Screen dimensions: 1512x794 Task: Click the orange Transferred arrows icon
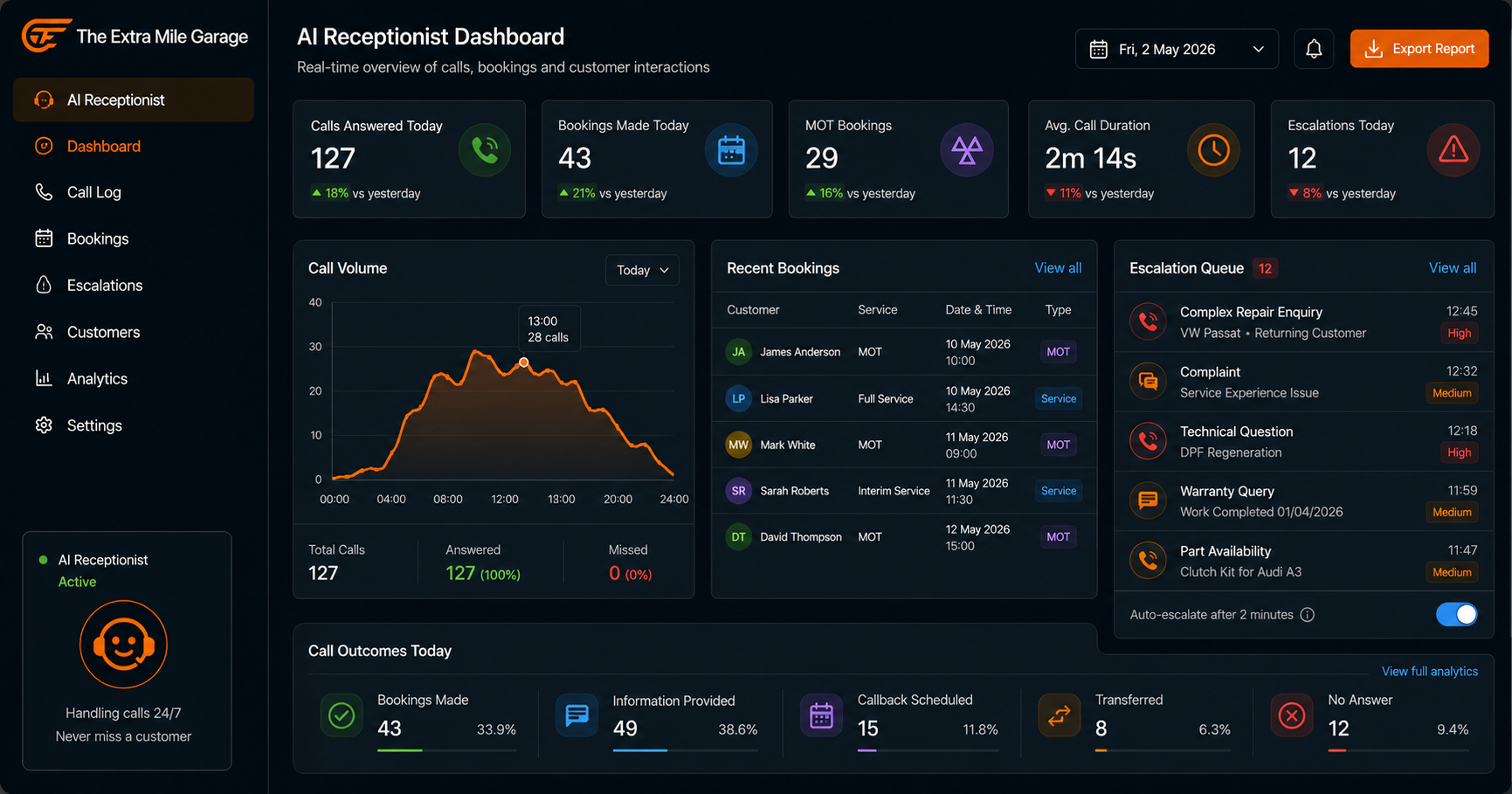click(1060, 716)
